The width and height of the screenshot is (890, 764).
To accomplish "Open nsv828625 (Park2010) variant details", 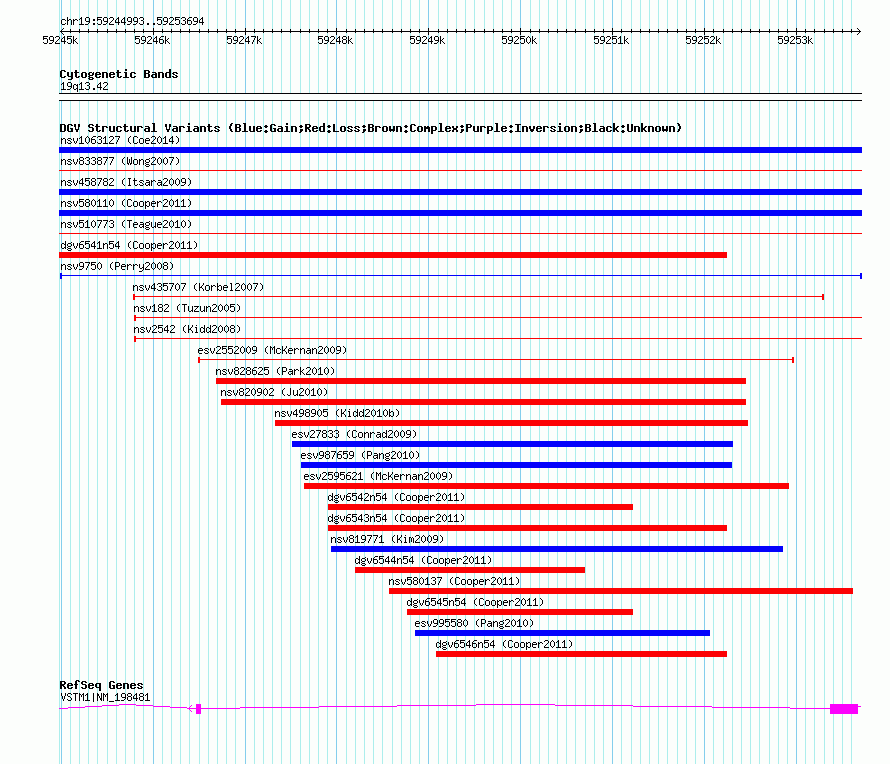I will pyautogui.click(x=275, y=371).
